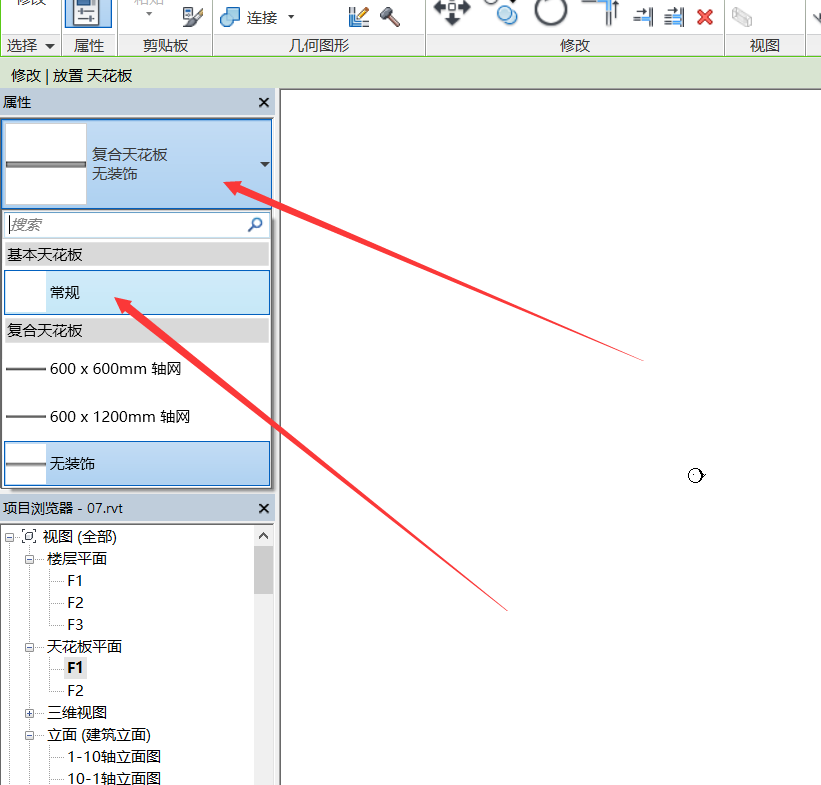Select the Move tool icon
Screen dimensions: 821x785
pyautogui.click(x=452, y=12)
